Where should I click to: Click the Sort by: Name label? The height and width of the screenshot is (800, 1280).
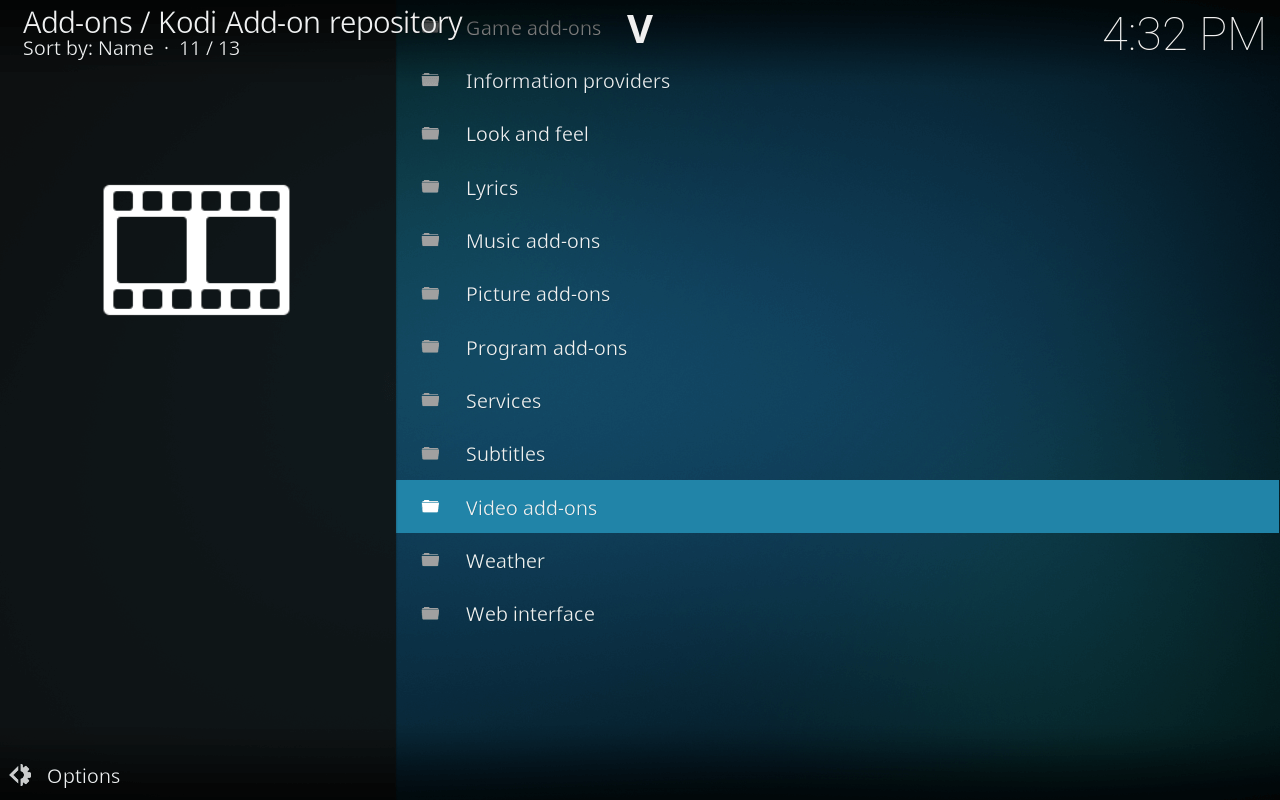(88, 48)
